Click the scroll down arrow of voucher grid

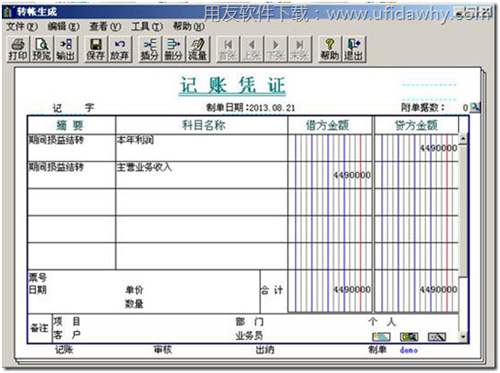(x=463, y=336)
